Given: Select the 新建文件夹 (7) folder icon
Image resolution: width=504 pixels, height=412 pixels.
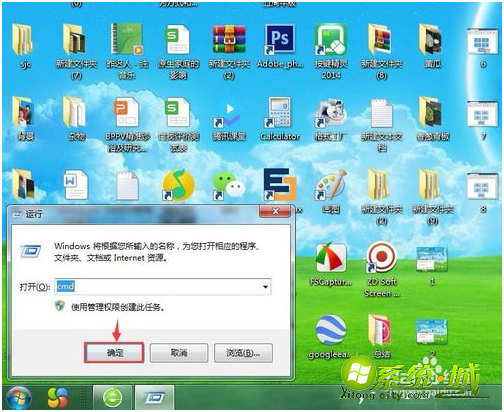Looking at the screenshot, I should (75, 39).
